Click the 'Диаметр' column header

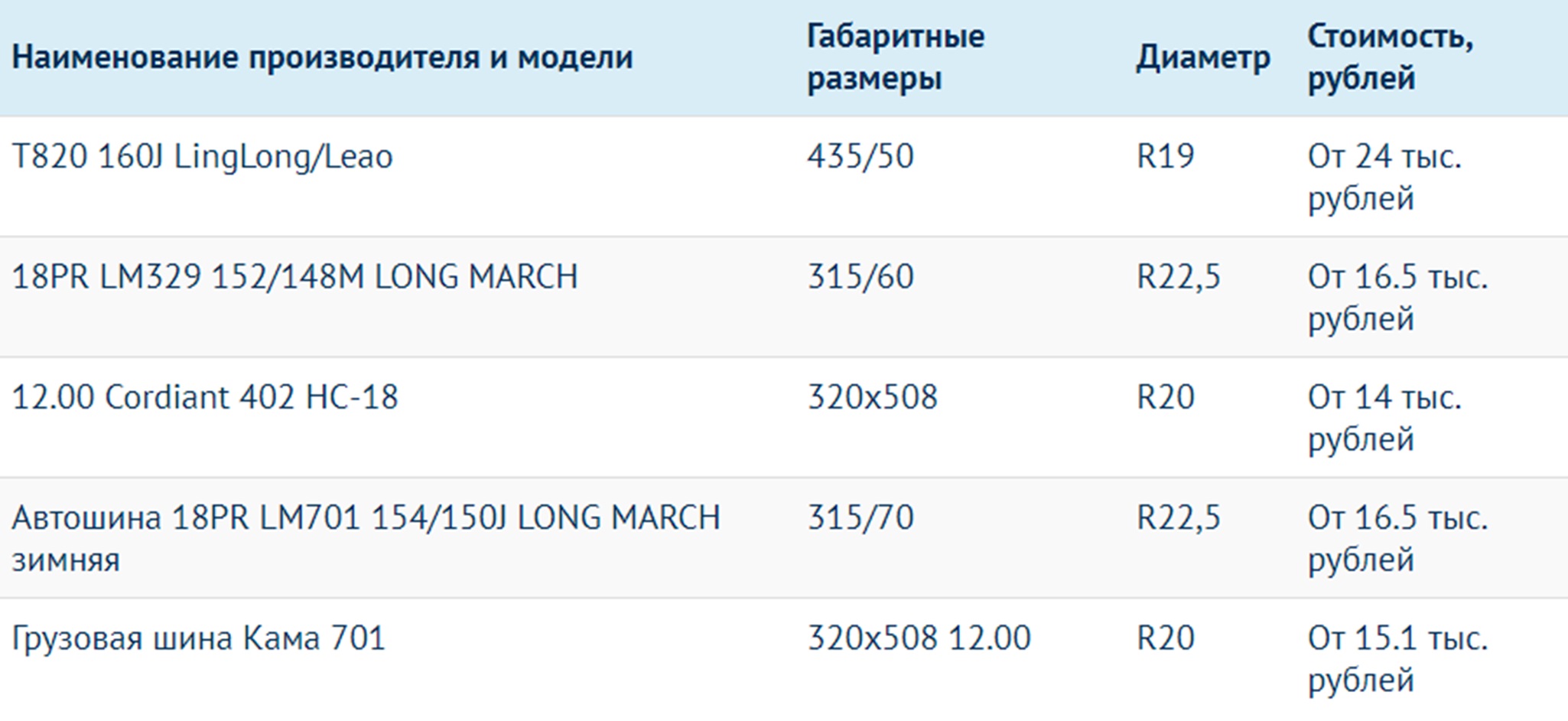pyautogui.click(x=1203, y=57)
